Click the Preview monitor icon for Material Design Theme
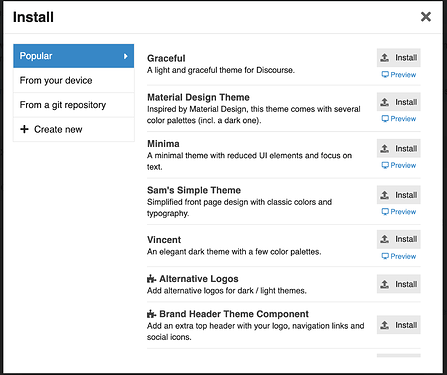The width and height of the screenshot is (447, 375). (385, 119)
